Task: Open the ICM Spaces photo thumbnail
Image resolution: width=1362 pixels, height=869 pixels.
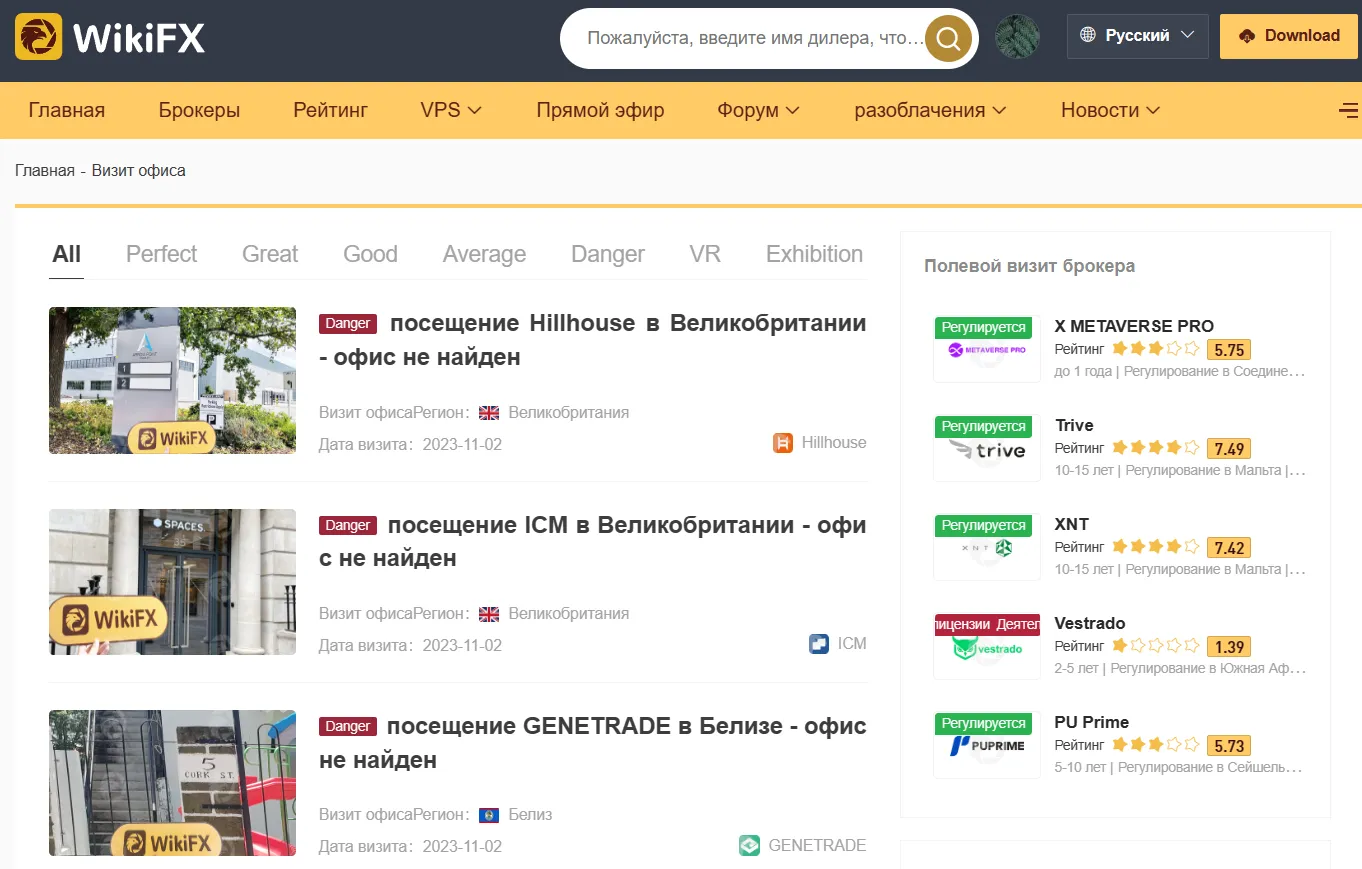Action: point(172,582)
